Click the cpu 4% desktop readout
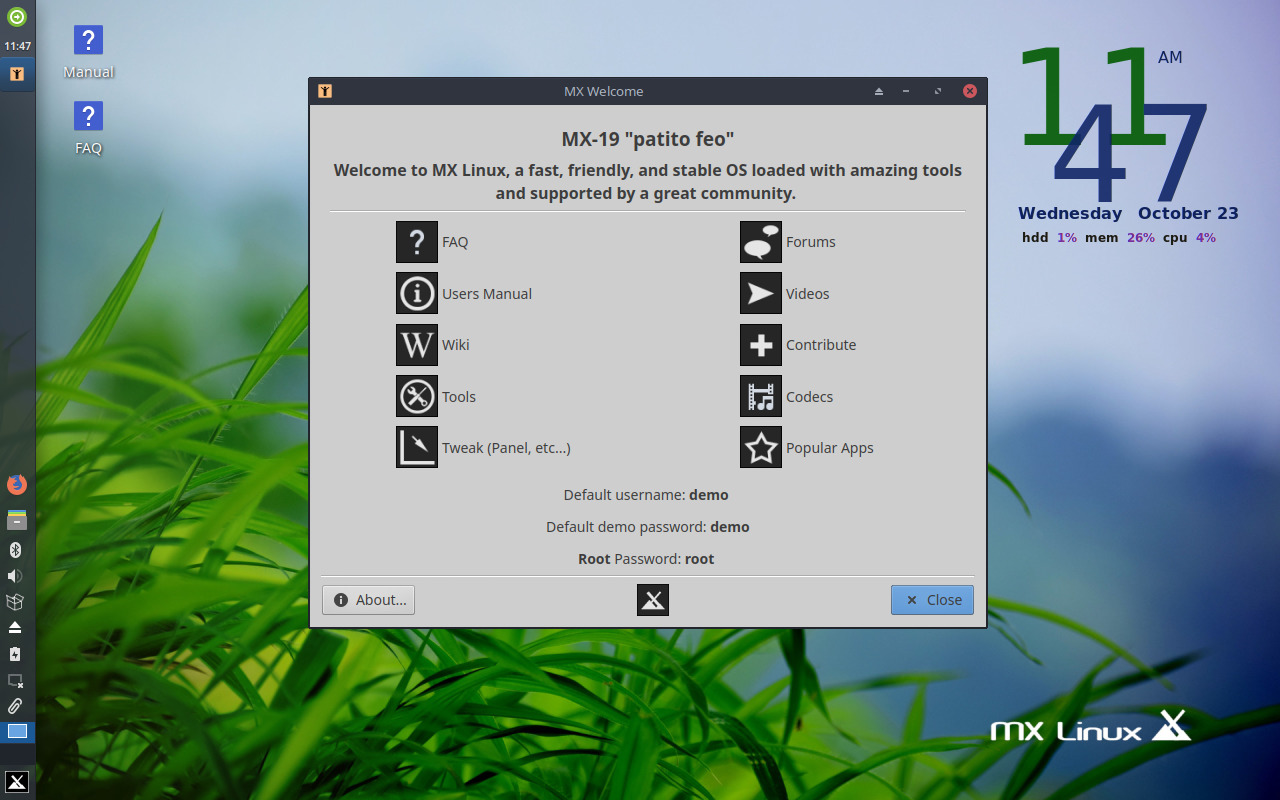This screenshot has height=800, width=1280. 1189,238
